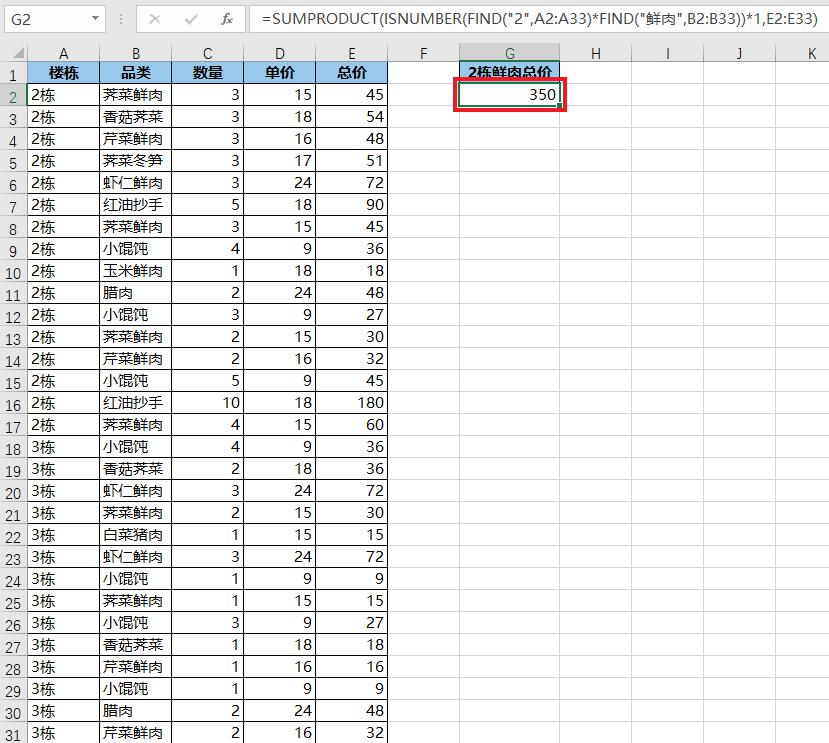The height and width of the screenshot is (743, 829).
Task: Click the Insert Function fx icon
Action: 227,20
